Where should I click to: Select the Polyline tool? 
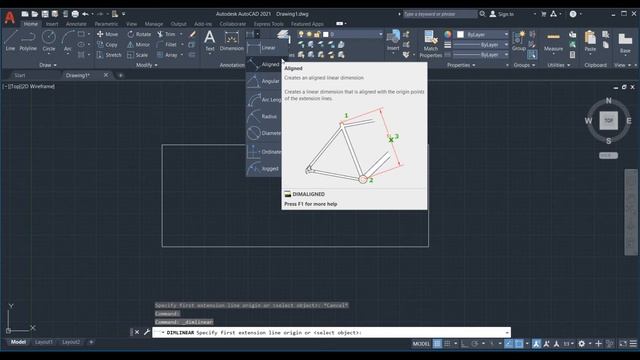click(x=28, y=40)
